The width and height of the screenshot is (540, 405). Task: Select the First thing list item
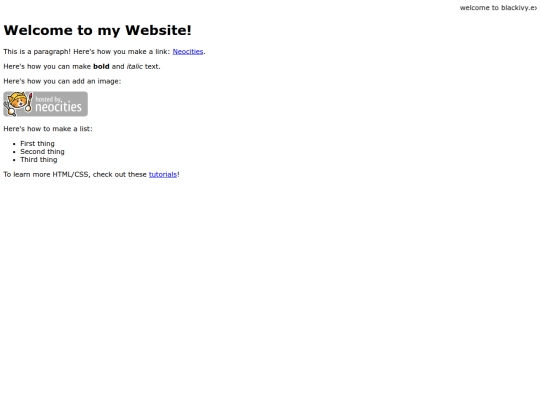coord(37,144)
